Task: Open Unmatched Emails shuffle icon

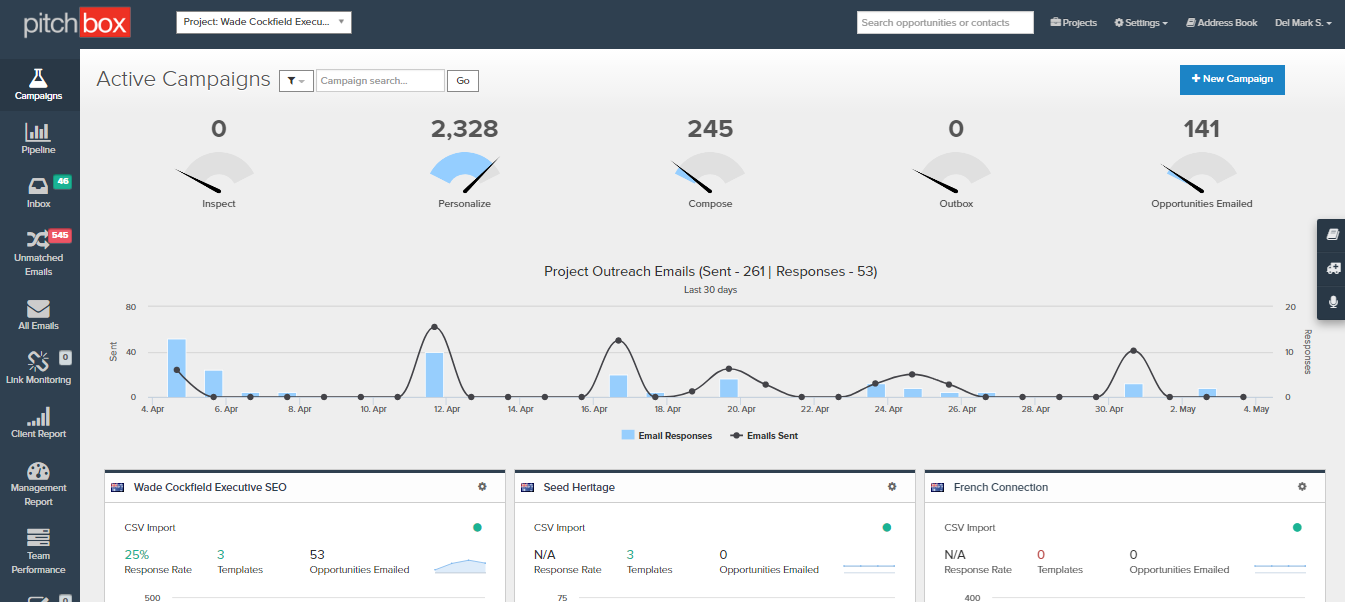Action: tap(38, 240)
